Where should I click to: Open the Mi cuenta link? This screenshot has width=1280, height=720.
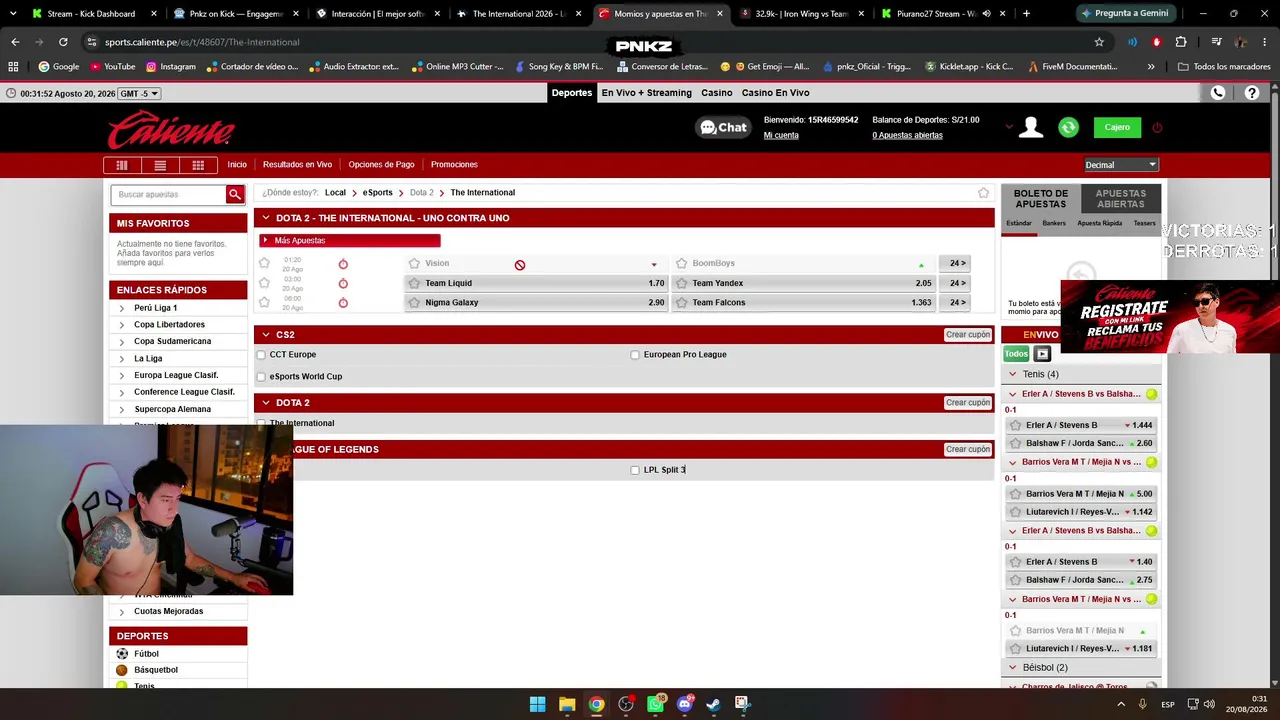pos(781,136)
